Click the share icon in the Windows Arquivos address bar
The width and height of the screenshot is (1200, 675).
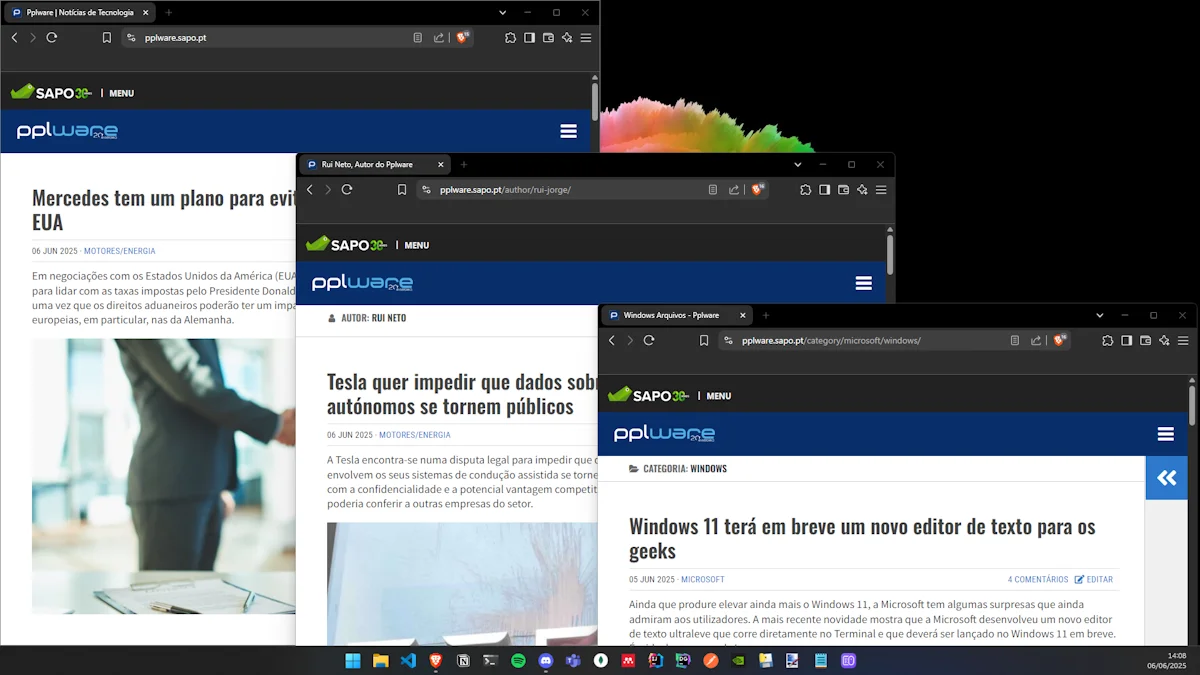tap(1036, 340)
